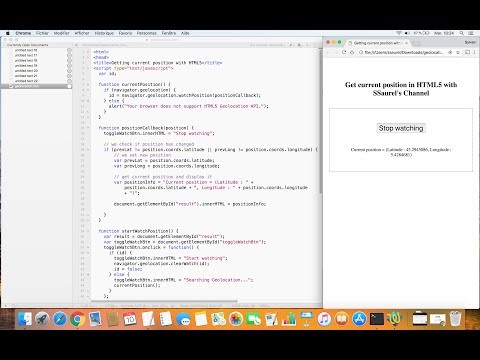Open Launchpad from the Dock
Viewport: 480px width, 360px height.
tap(42, 319)
